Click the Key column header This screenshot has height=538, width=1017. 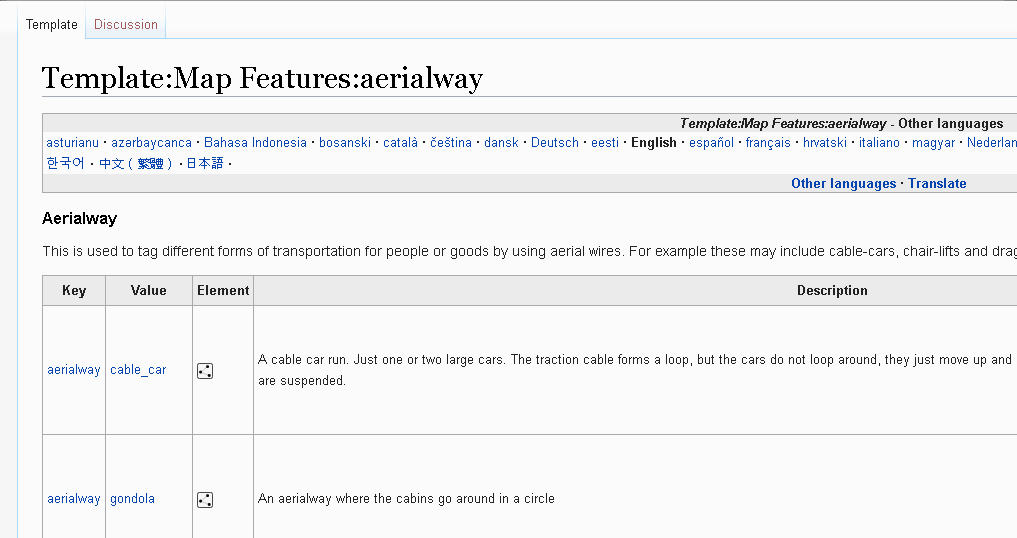[74, 291]
